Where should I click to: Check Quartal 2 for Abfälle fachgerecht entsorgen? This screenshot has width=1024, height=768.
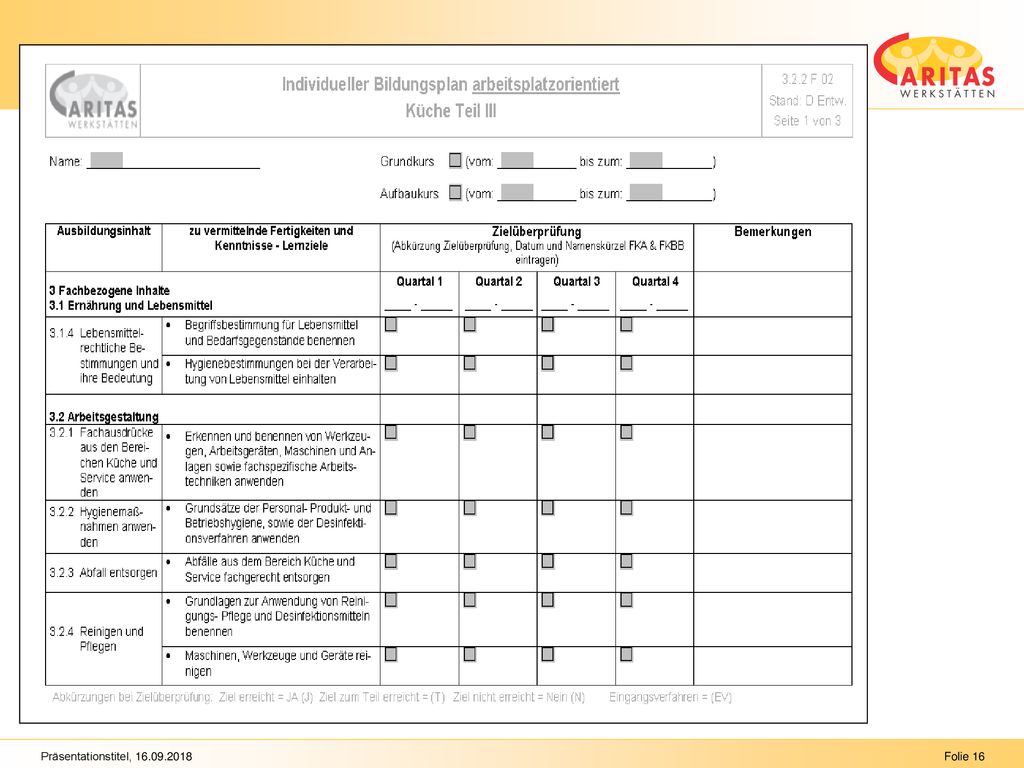coord(470,562)
